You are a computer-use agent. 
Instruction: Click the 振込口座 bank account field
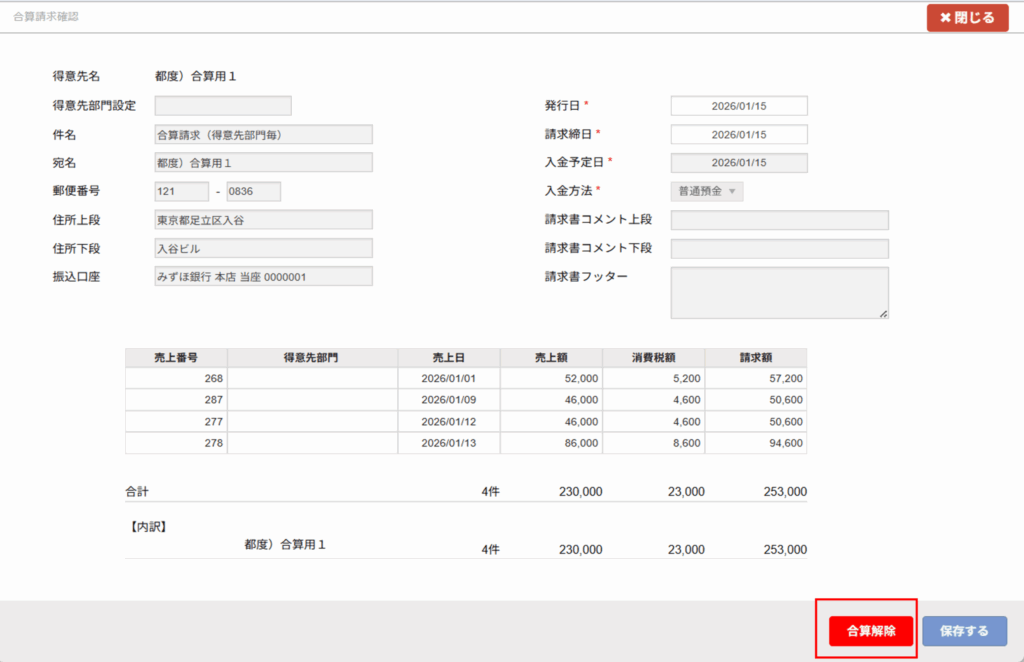[x=263, y=276]
